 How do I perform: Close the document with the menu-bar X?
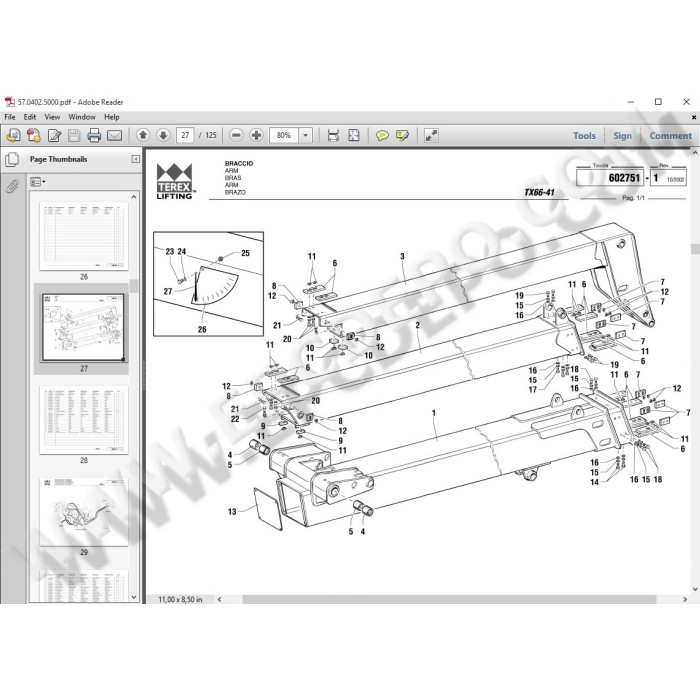(694, 117)
